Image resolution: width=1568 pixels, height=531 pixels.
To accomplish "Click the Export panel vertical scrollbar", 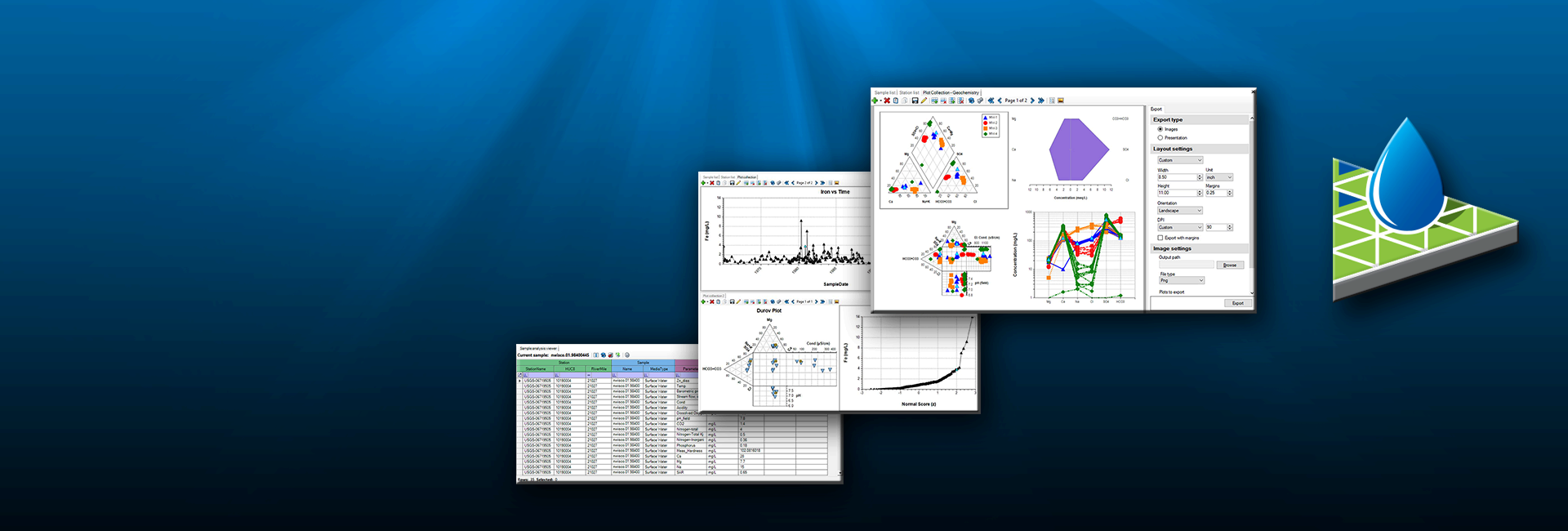I will (x=1252, y=204).
